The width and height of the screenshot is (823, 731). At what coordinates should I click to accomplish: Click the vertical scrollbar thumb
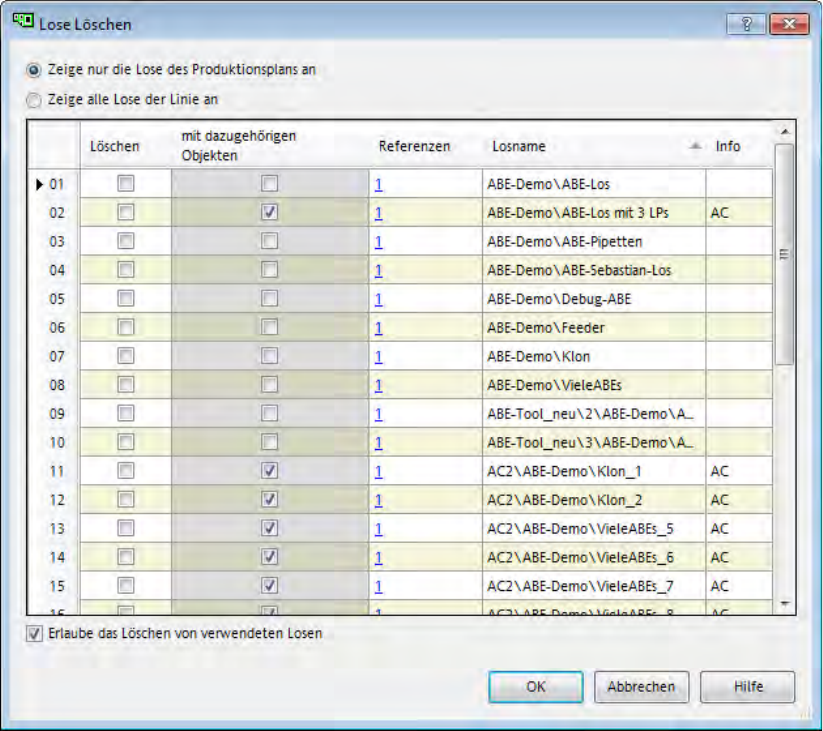[784, 254]
